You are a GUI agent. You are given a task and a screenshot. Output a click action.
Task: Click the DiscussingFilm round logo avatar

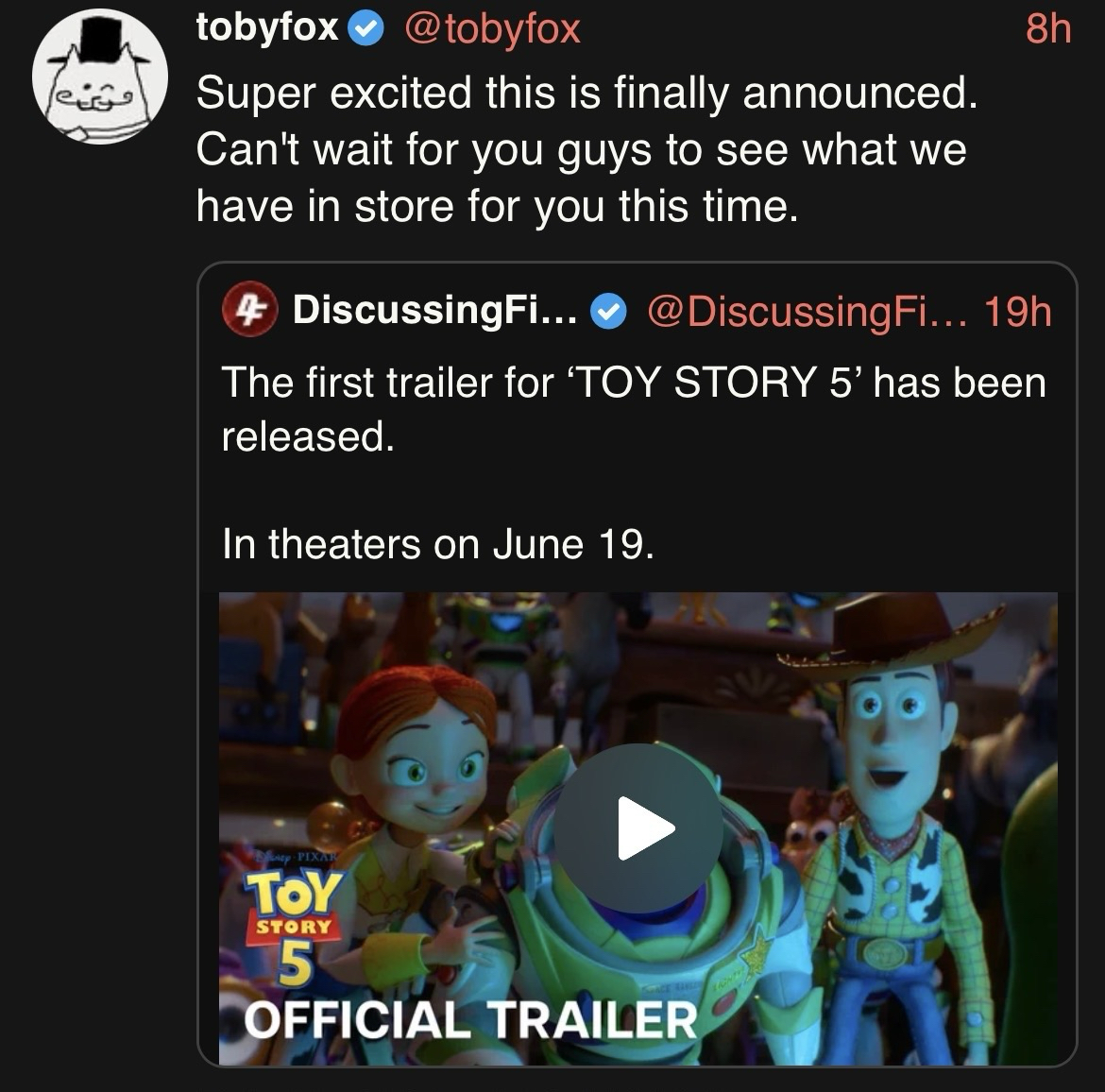tap(248, 310)
